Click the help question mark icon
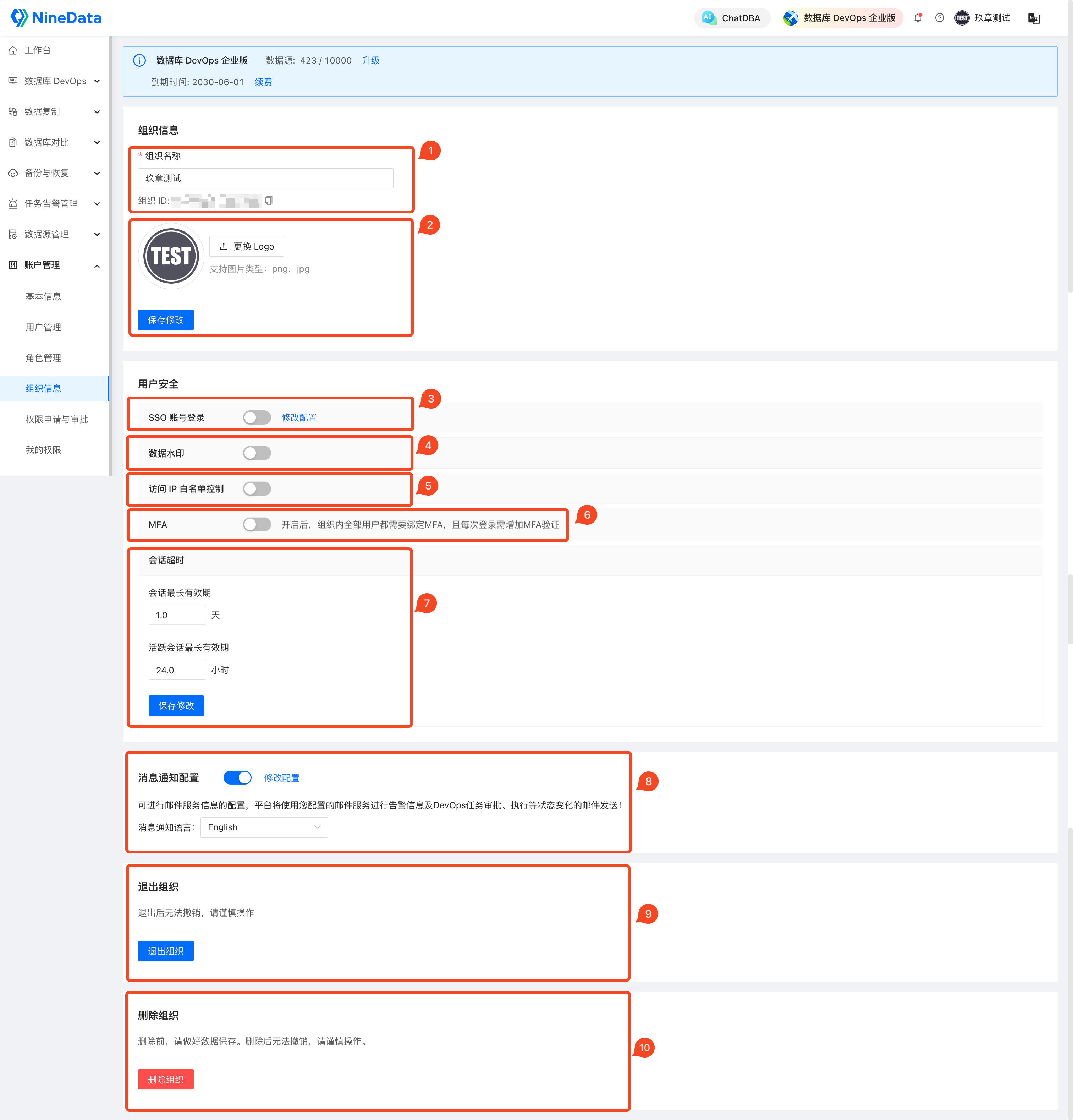This screenshot has height=1120, width=1073. [x=939, y=18]
